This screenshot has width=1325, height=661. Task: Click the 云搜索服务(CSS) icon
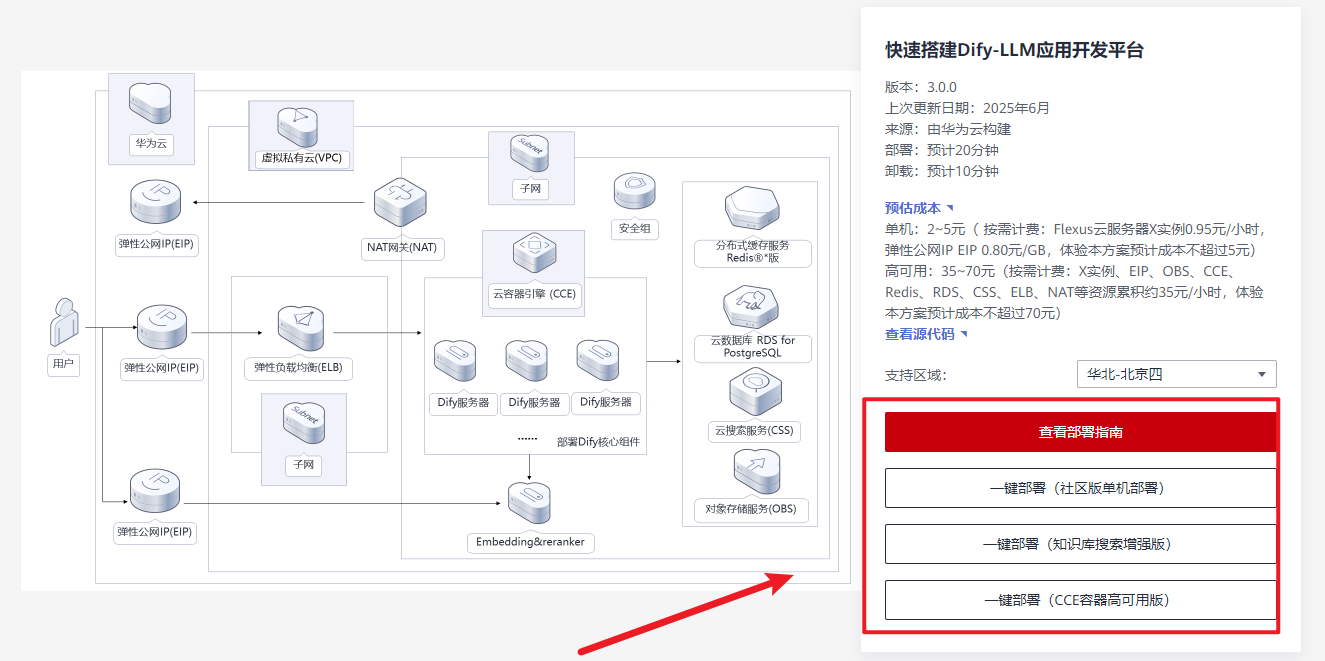click(756, 391)
